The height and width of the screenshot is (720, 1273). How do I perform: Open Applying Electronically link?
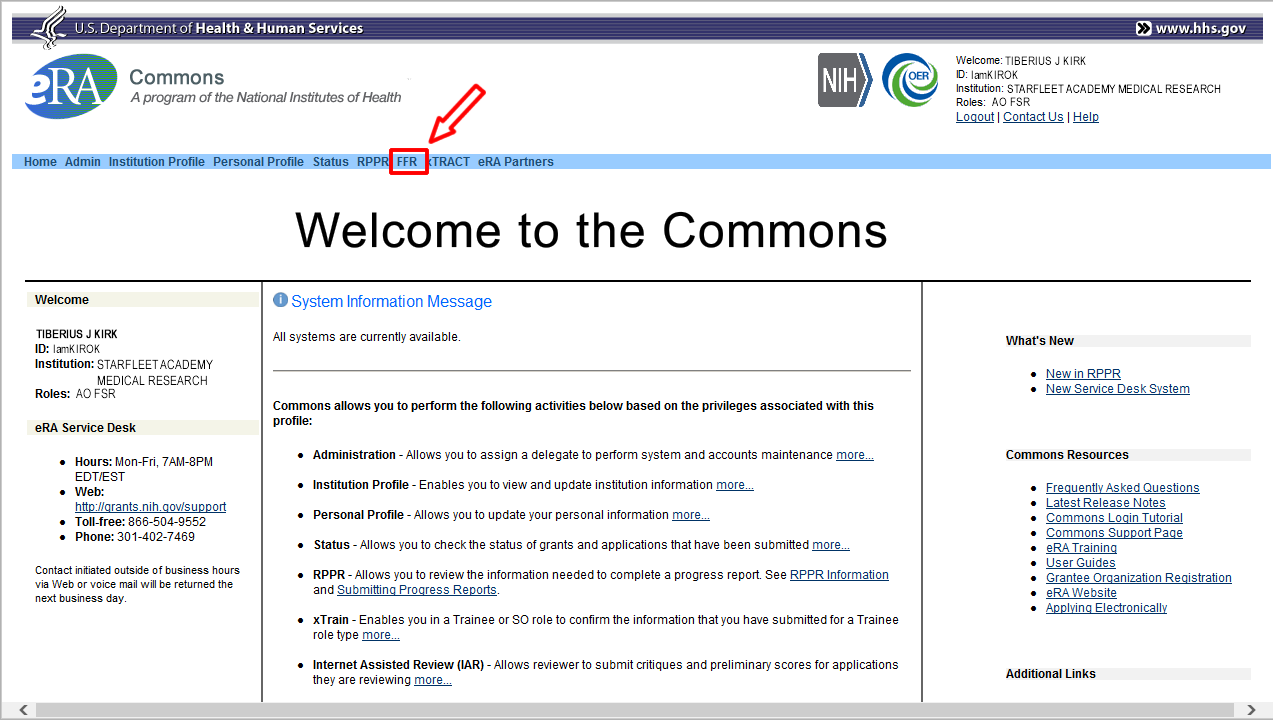(x=1106, y=608)
